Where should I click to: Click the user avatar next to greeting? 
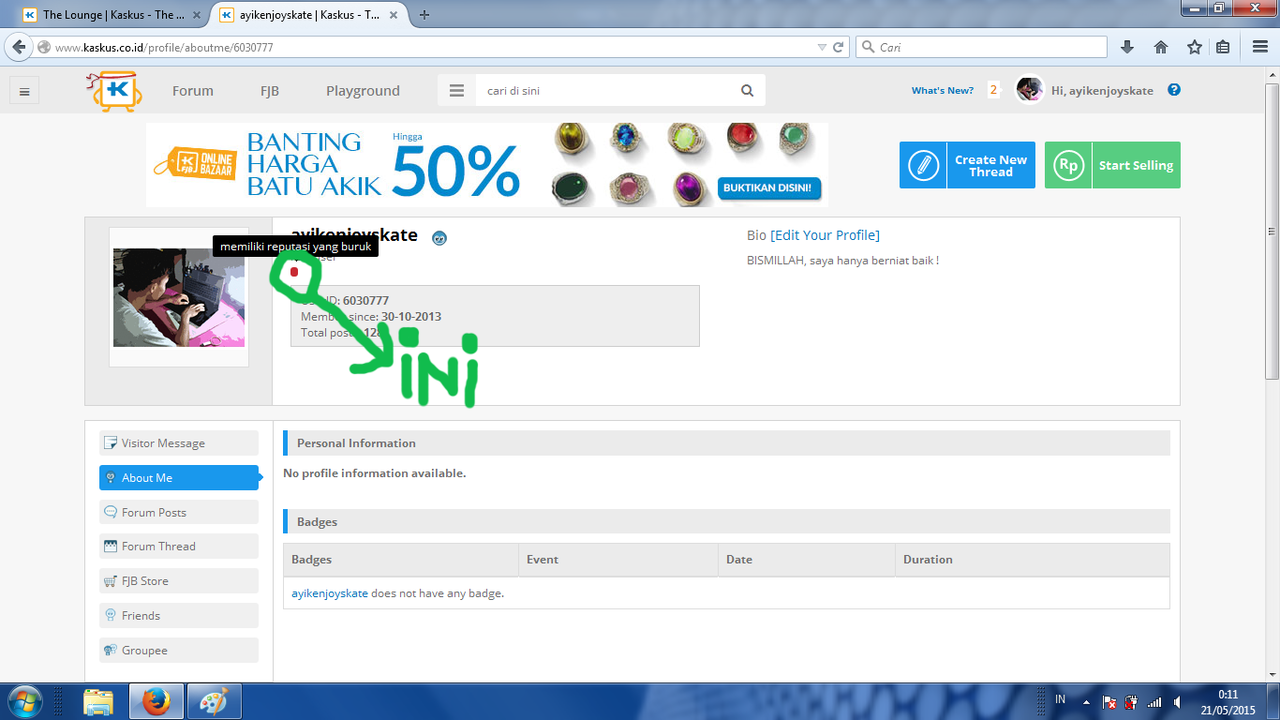click(1030, 89)
